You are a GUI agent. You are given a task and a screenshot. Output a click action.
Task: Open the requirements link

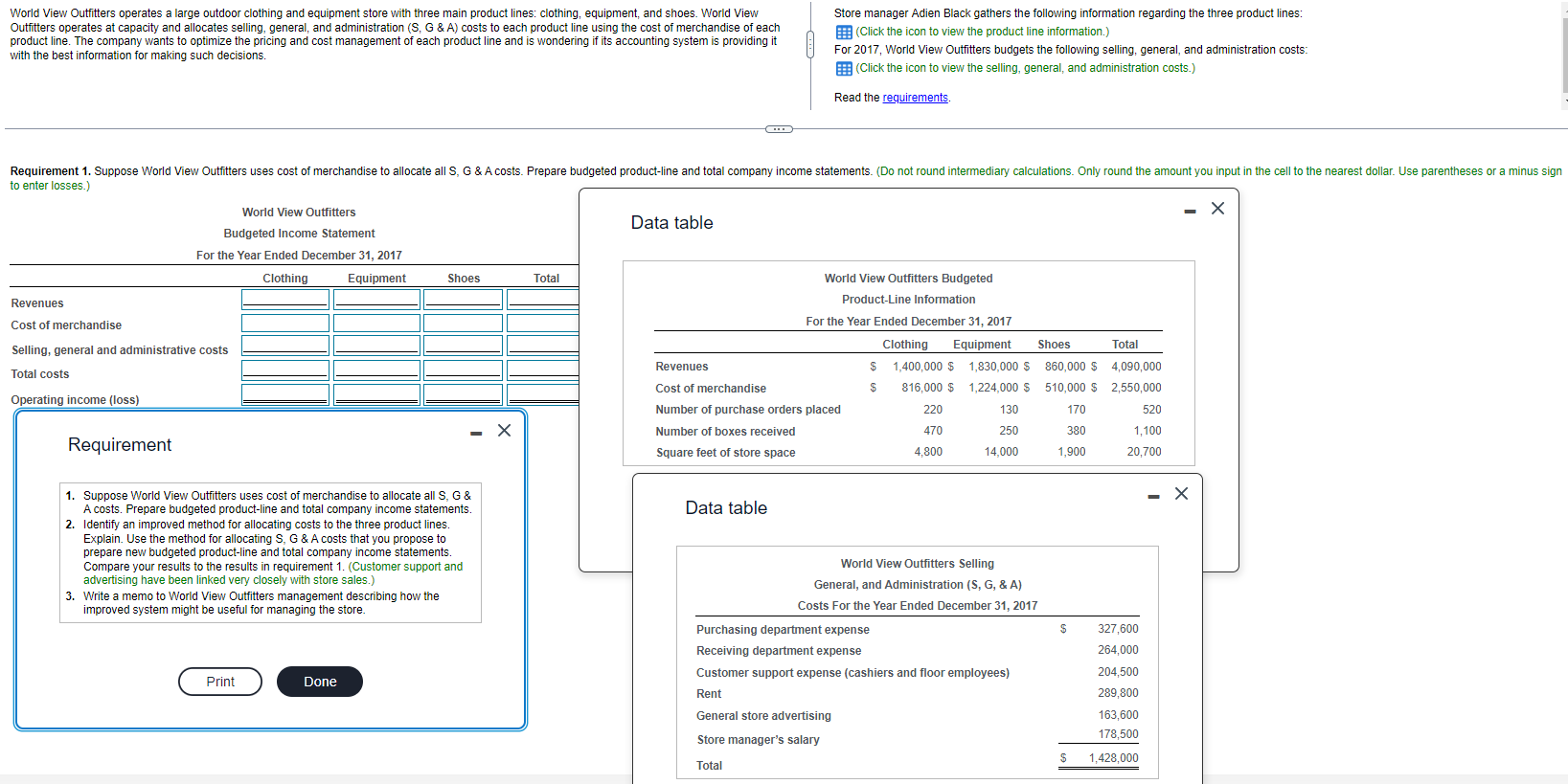(915, 98)
